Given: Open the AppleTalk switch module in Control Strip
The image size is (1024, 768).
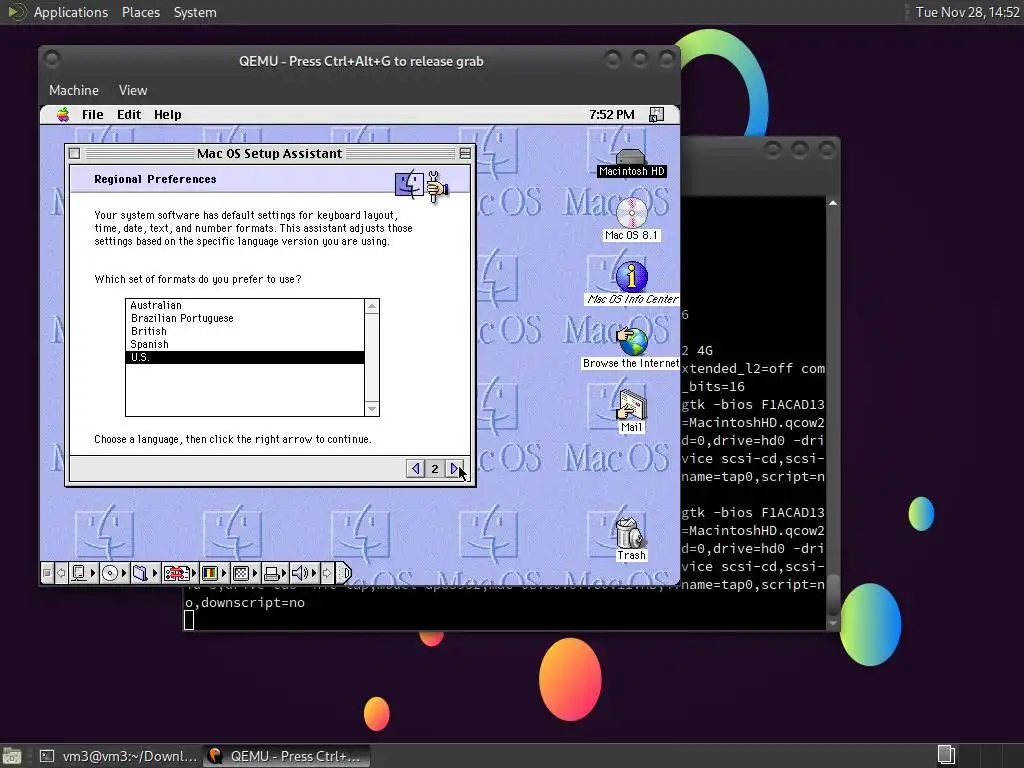Looking at the screenshot, I should point(79,573).
